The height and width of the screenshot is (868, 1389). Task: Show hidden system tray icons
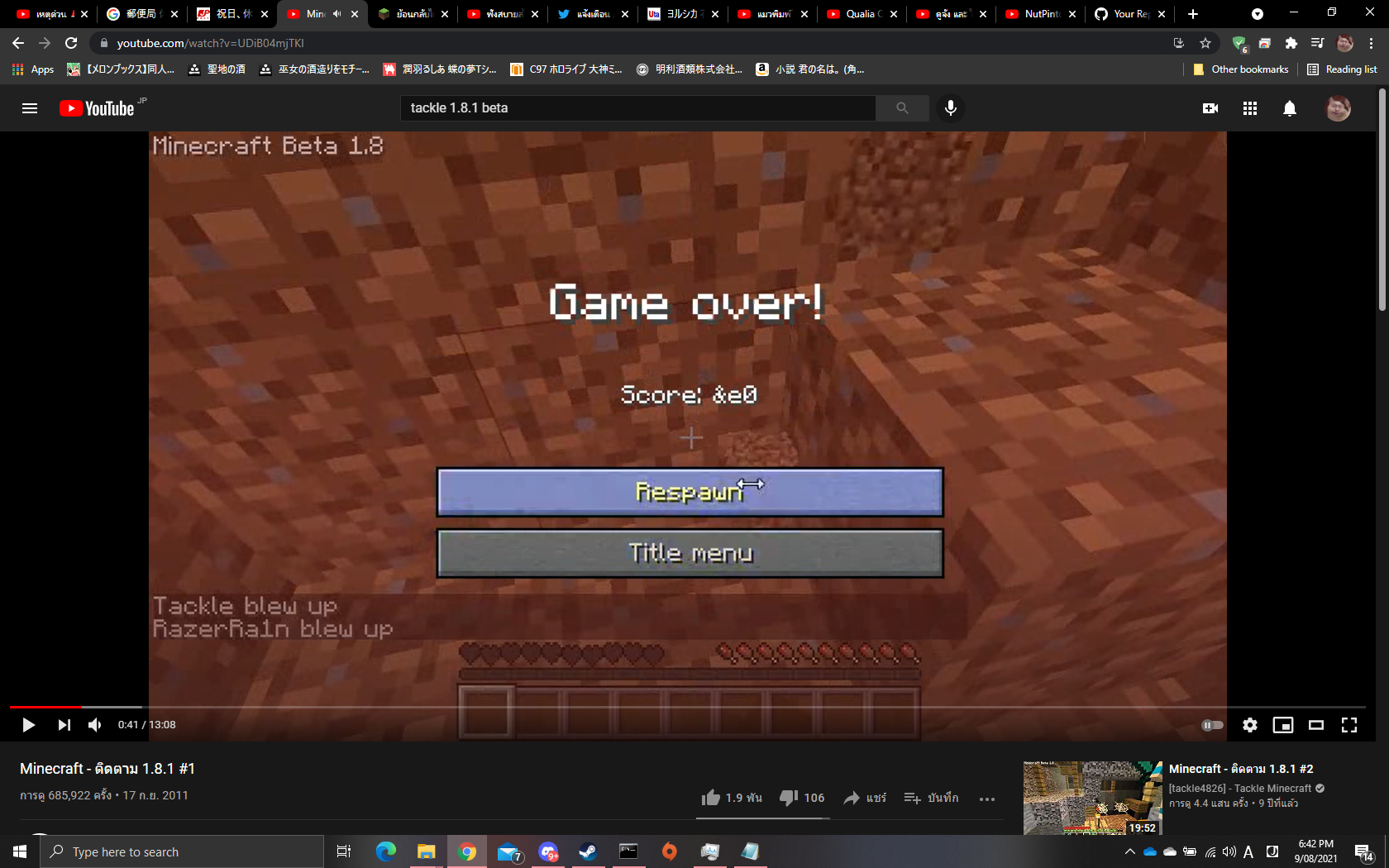tap(1130, 851)
